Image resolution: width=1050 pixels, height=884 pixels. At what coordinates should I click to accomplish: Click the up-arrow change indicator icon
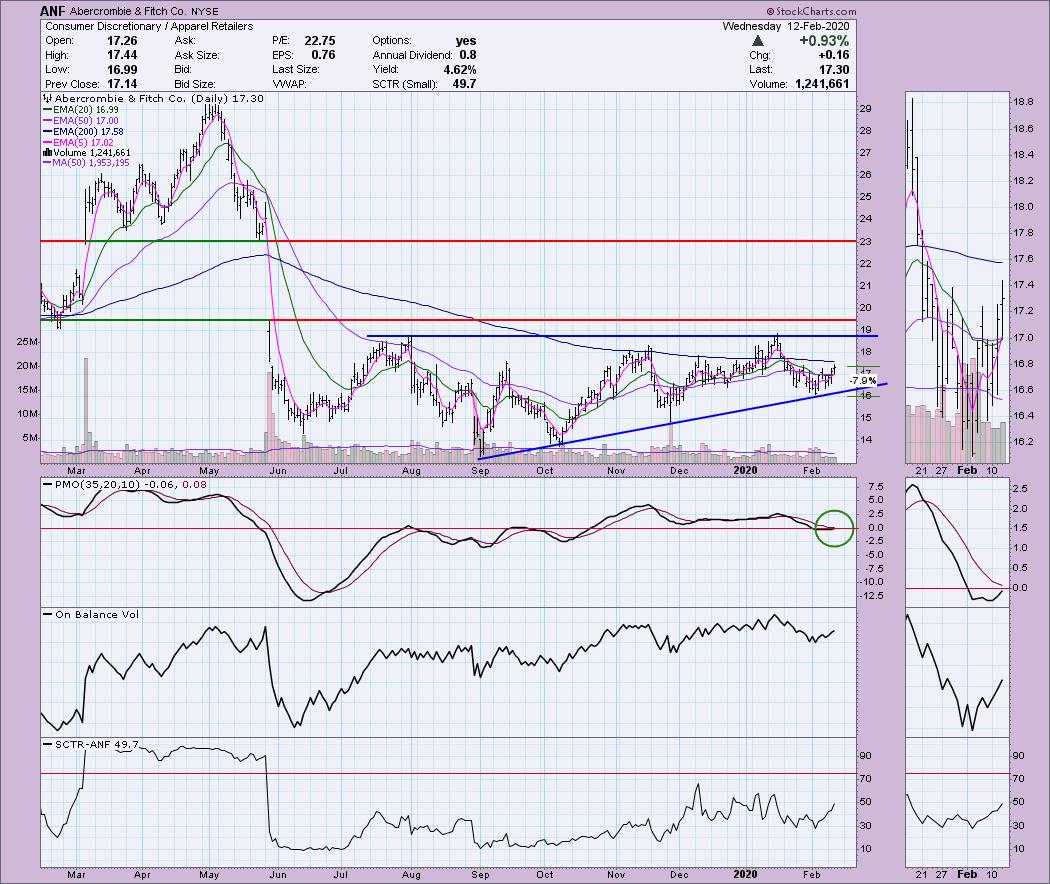[758, 41]
